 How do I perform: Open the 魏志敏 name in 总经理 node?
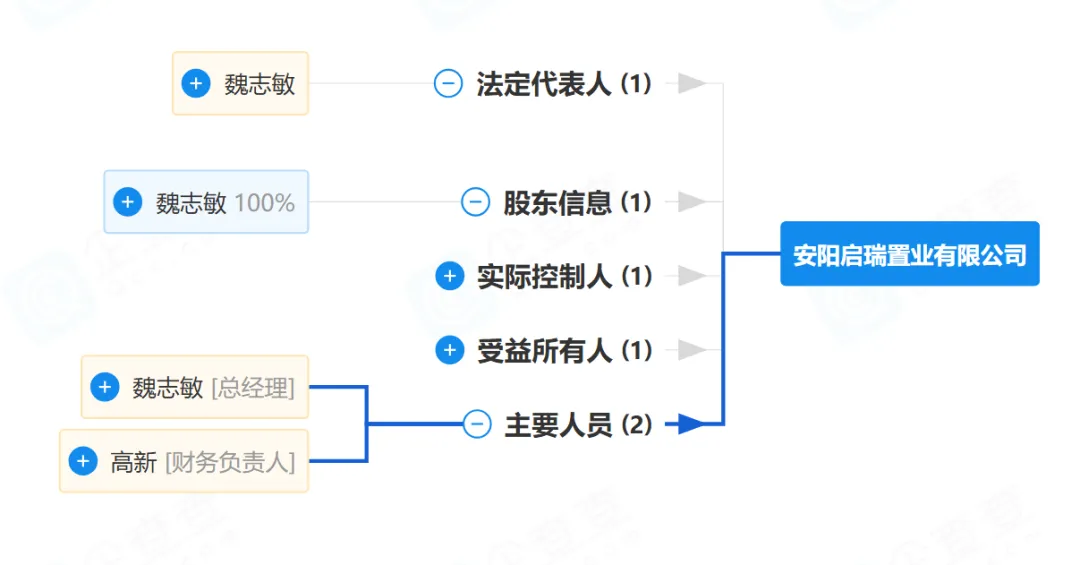click(x=167, y=388)
